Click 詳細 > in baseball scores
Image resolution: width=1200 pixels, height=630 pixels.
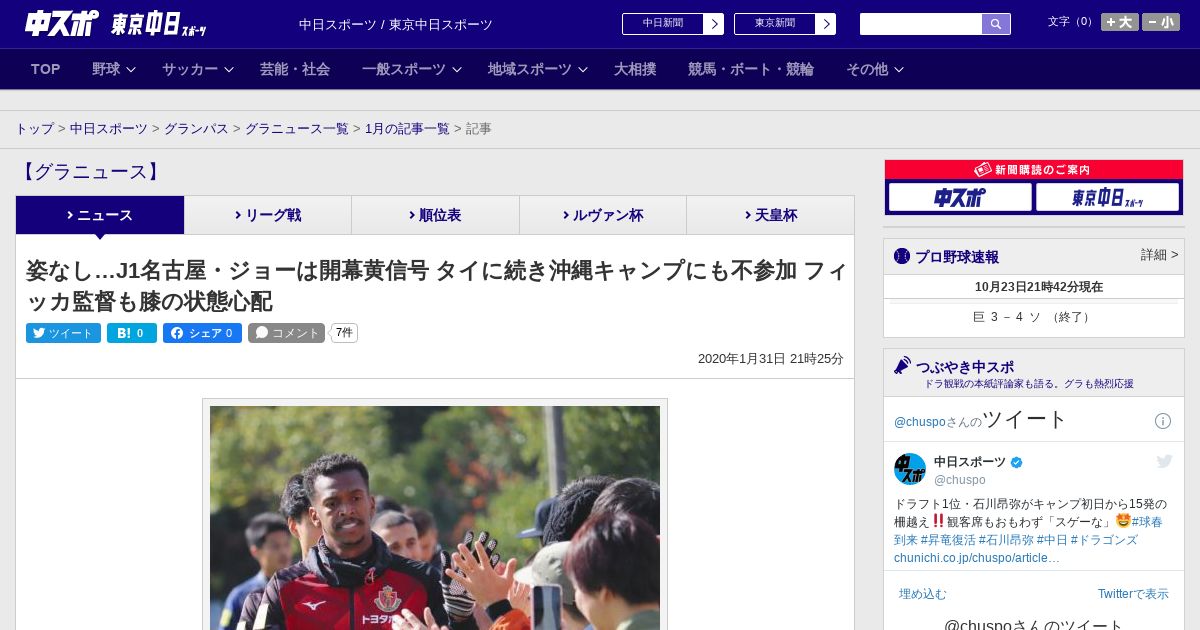[x=1159, y=255]
